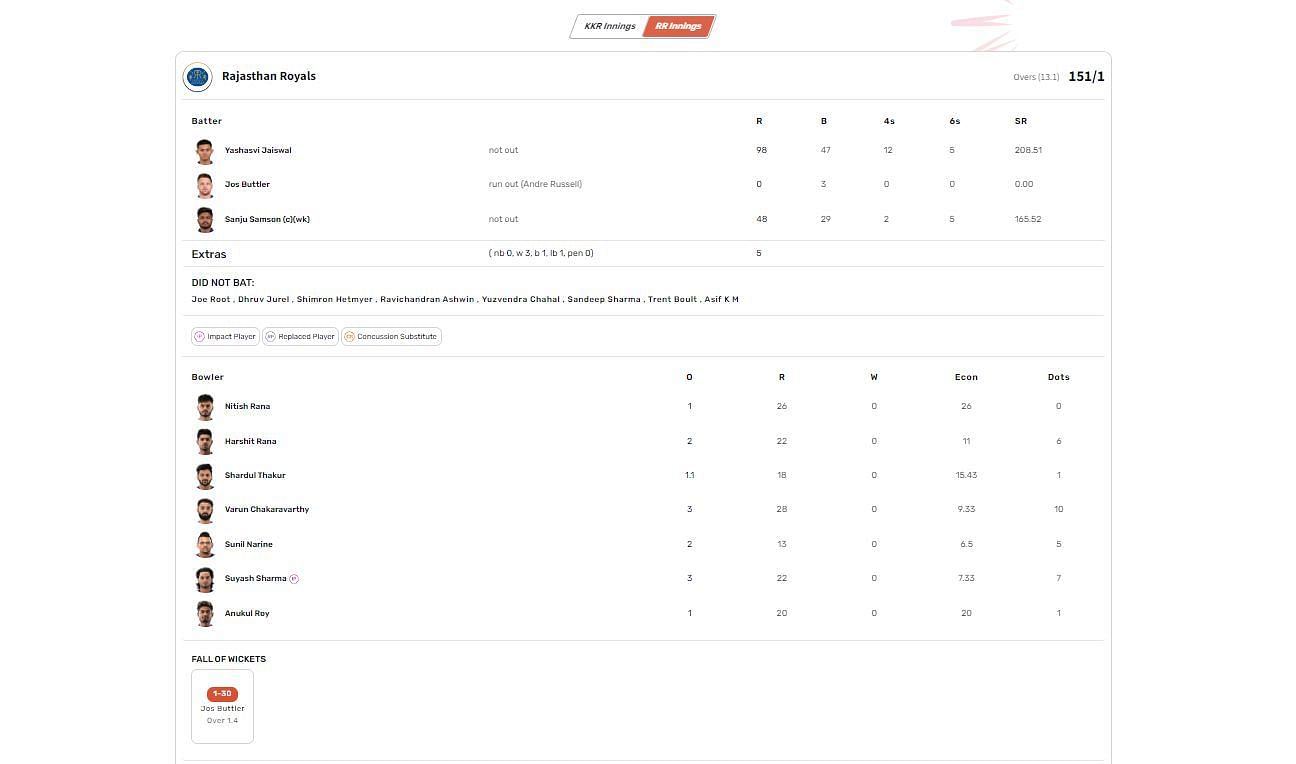Click Nitish Rana's bowler avatar
The height and width of the screenshot is (764, 1296).
click(x=205, y=407)
